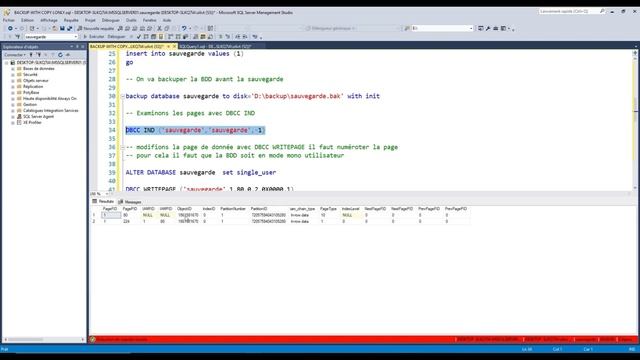
Task: Switch to the Résultats tab
Action: [x=103, y=201]
